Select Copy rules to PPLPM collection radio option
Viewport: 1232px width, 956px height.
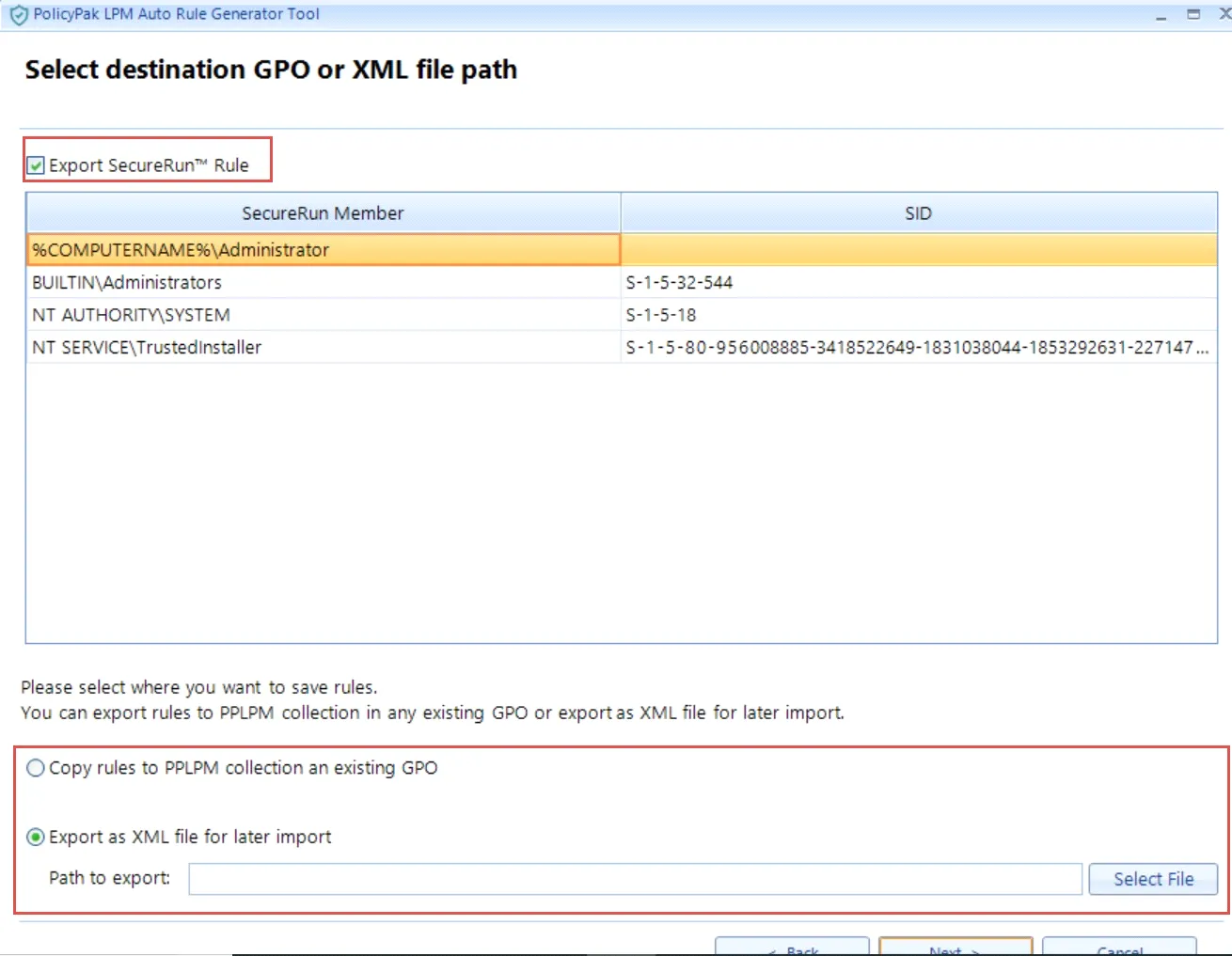pyautogui.click(x=35, y=767)
